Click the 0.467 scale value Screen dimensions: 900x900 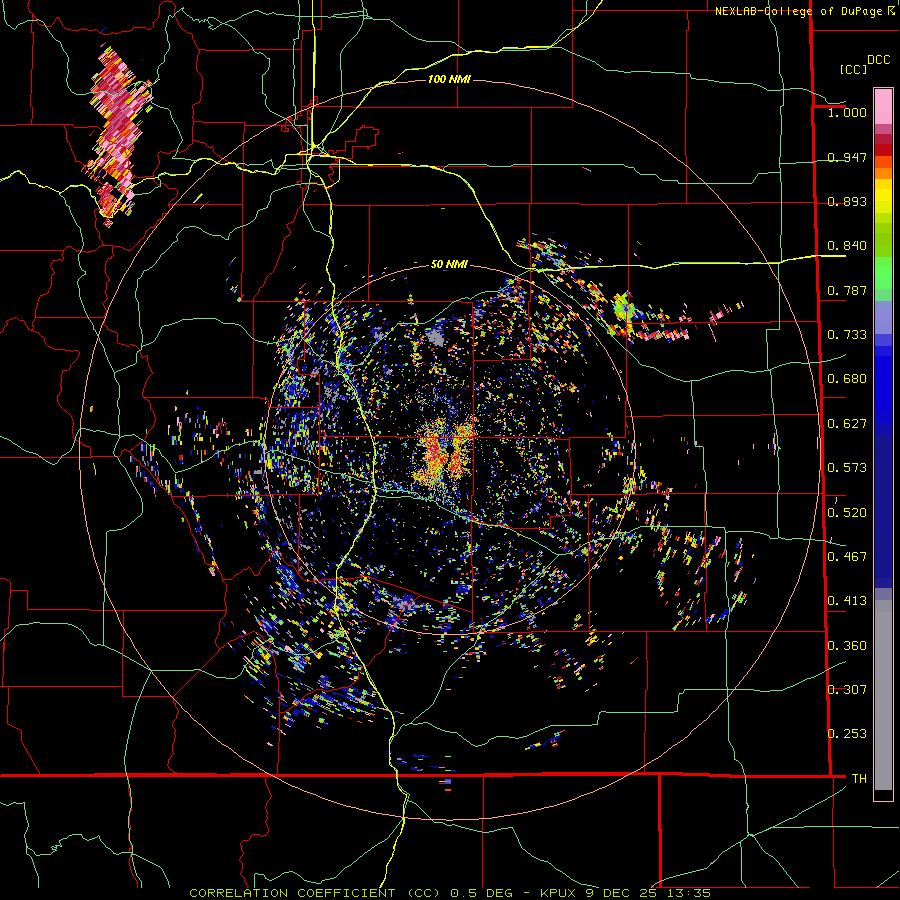pos(847,557)
